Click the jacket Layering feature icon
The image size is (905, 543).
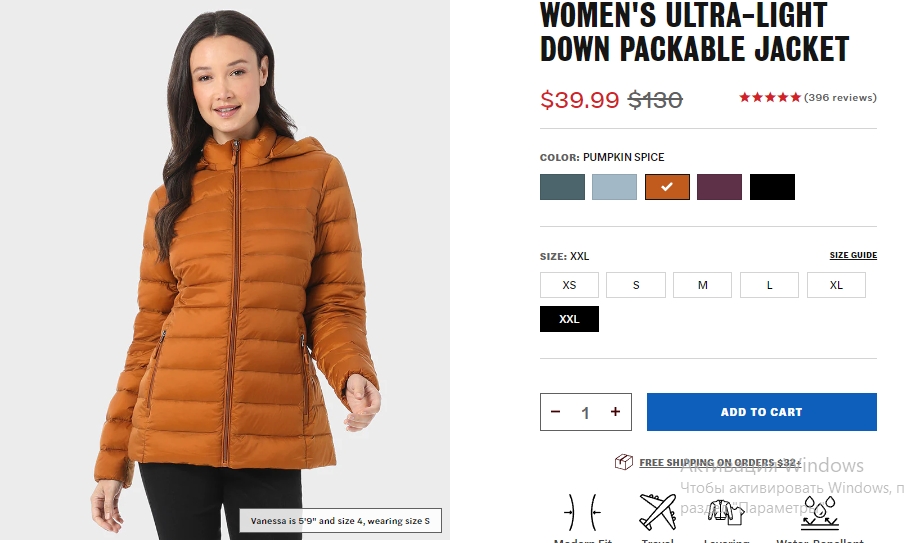(726, 512)
